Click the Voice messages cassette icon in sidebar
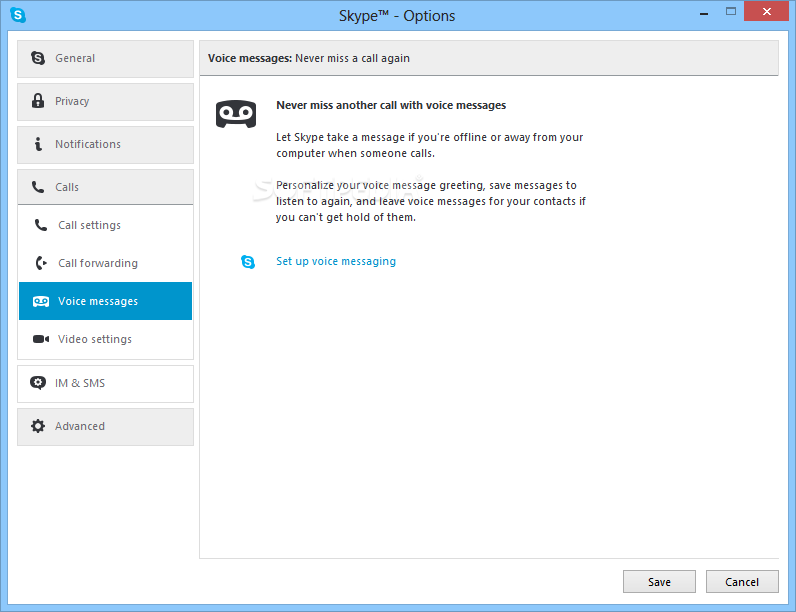Image resolution: width=796 pixels, height=612 pixels. click(x=41, y=301)
